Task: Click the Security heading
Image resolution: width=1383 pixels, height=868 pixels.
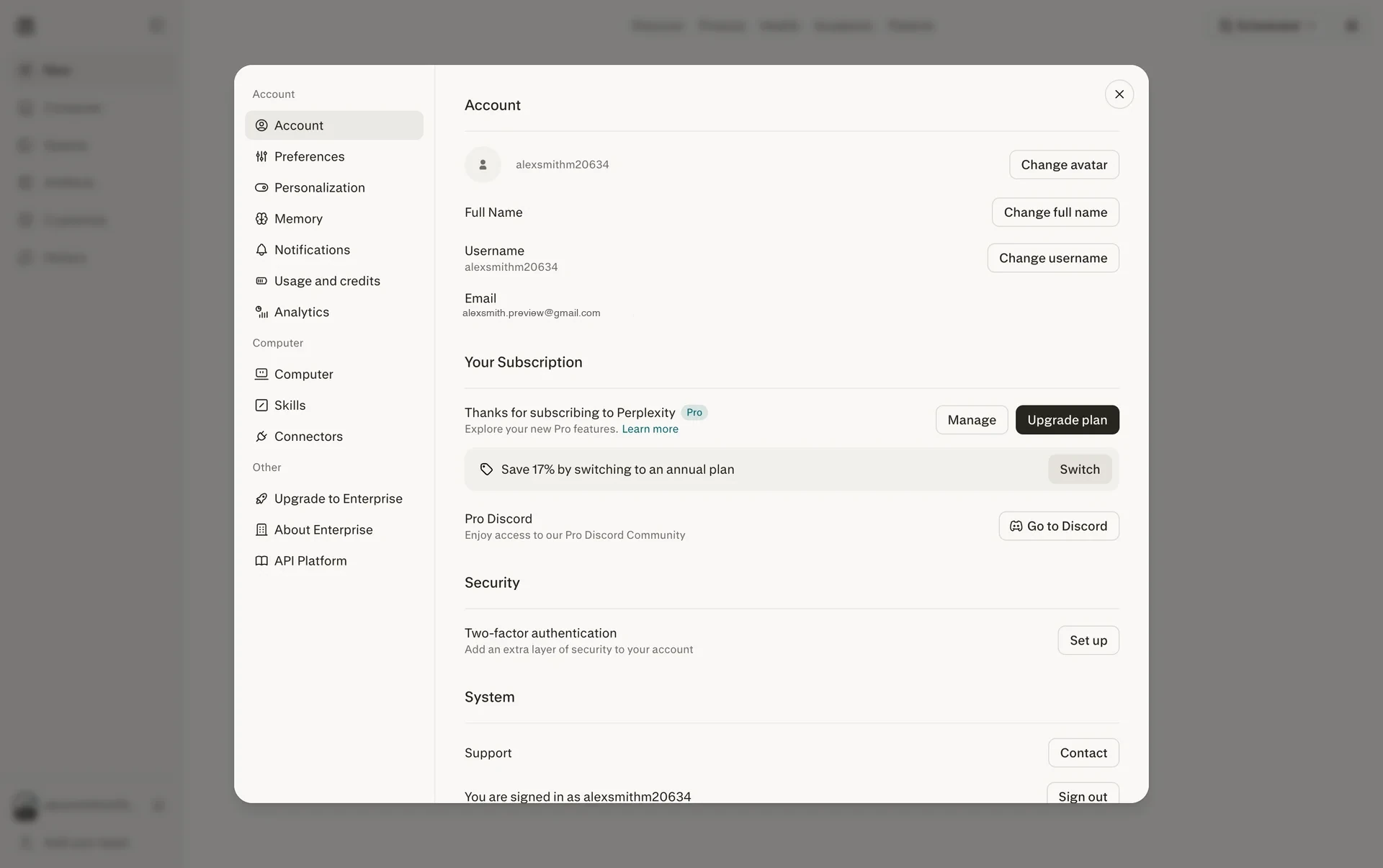Action: pos(492,583)
